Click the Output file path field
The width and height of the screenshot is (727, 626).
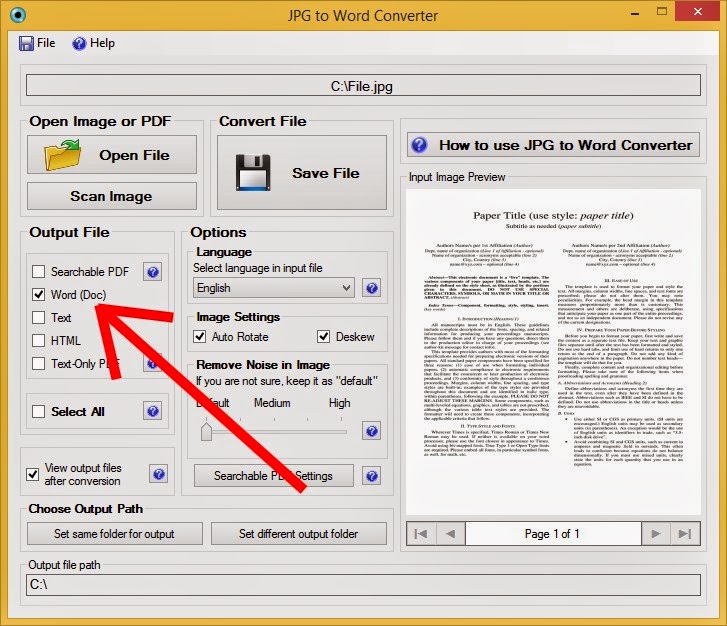click(363, 584)
